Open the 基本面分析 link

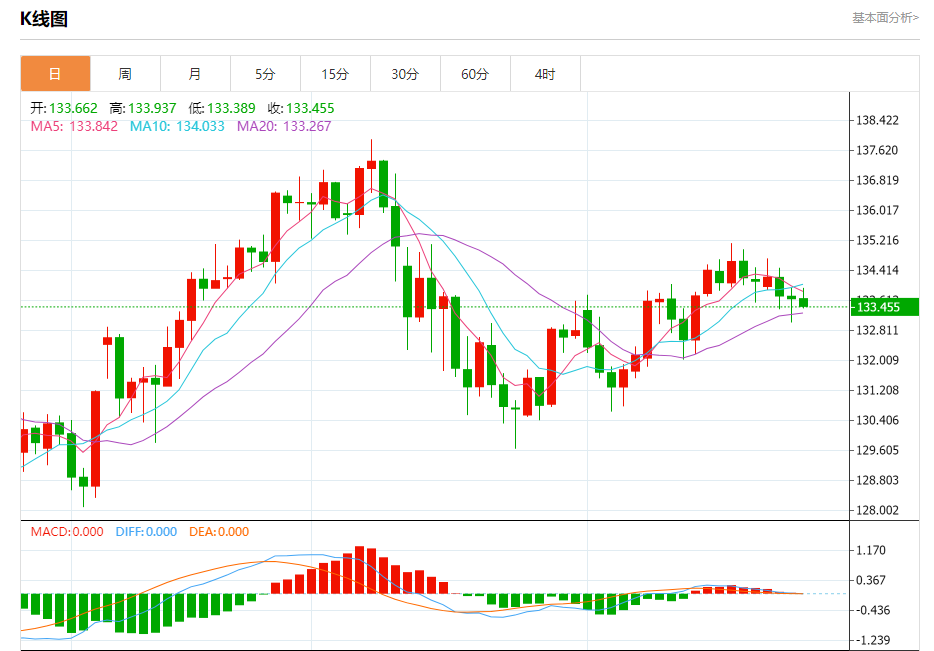(884, 18)
